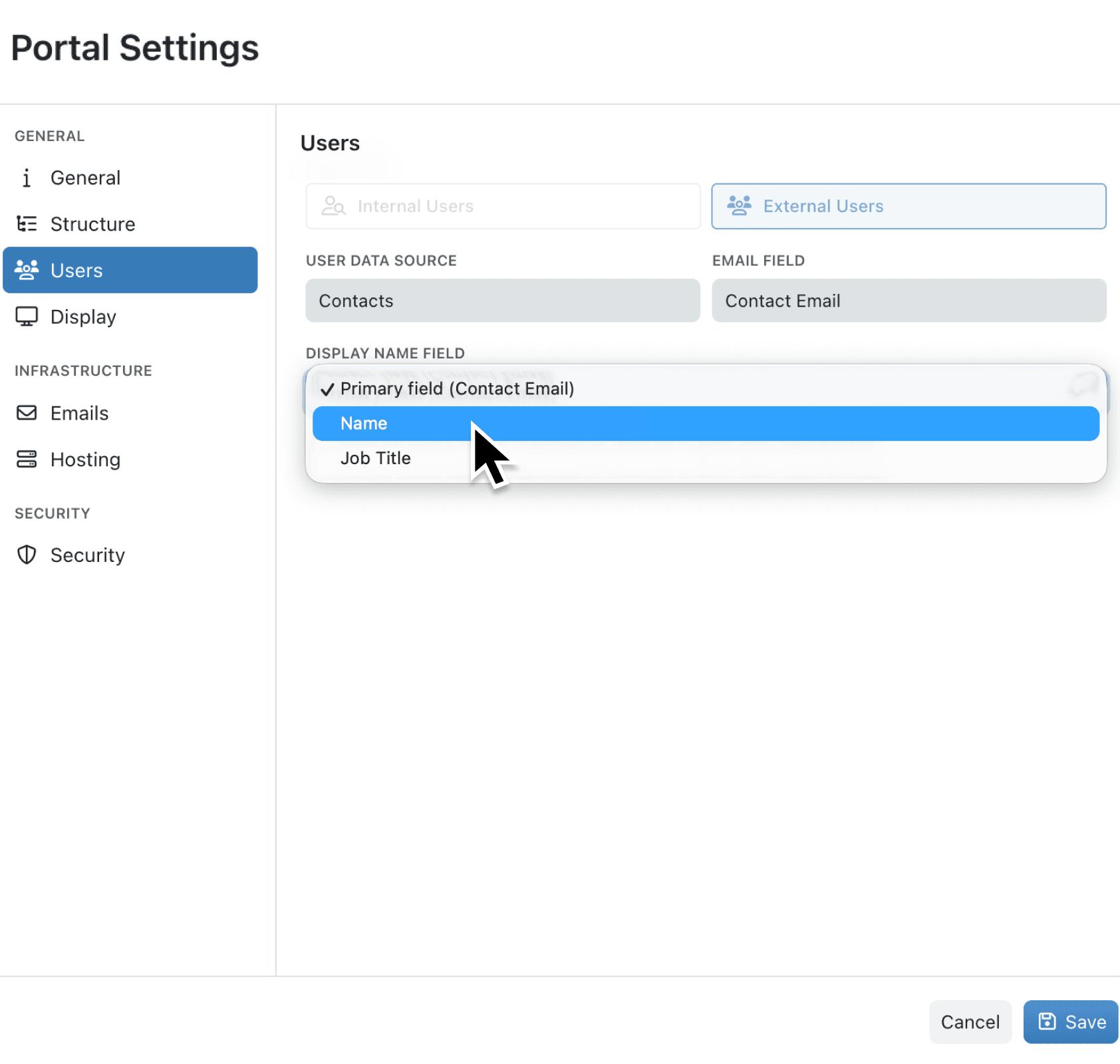1120x1064 pixels.
Task: Enable External Users mode
Action: point(908,206)
